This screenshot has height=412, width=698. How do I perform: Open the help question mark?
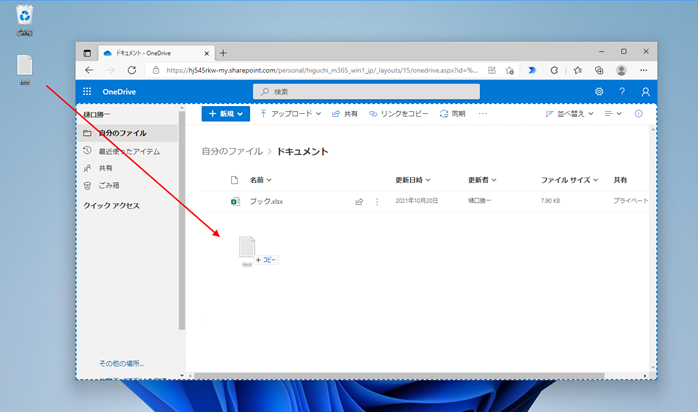622,92
